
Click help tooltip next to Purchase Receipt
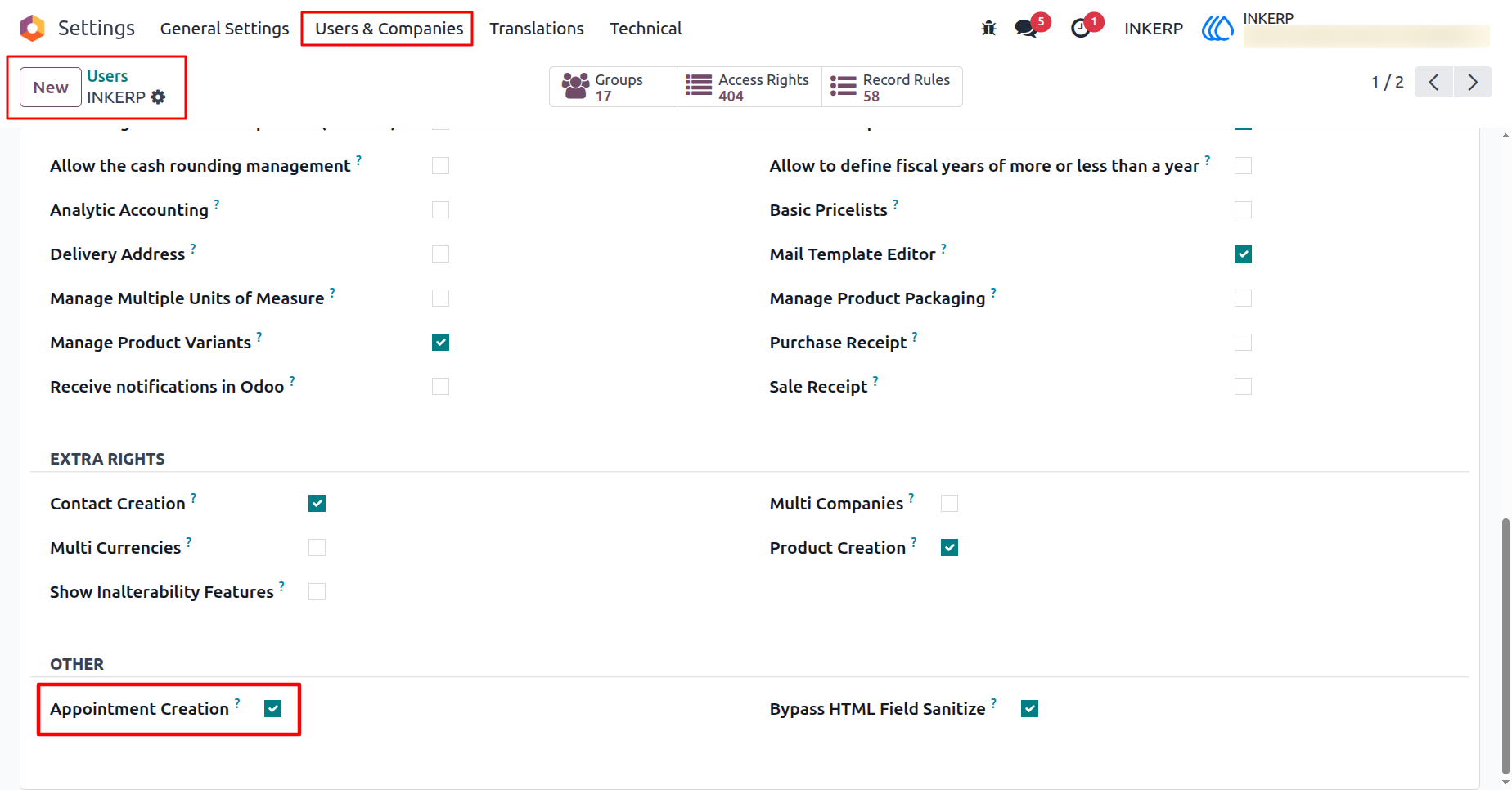915,335
